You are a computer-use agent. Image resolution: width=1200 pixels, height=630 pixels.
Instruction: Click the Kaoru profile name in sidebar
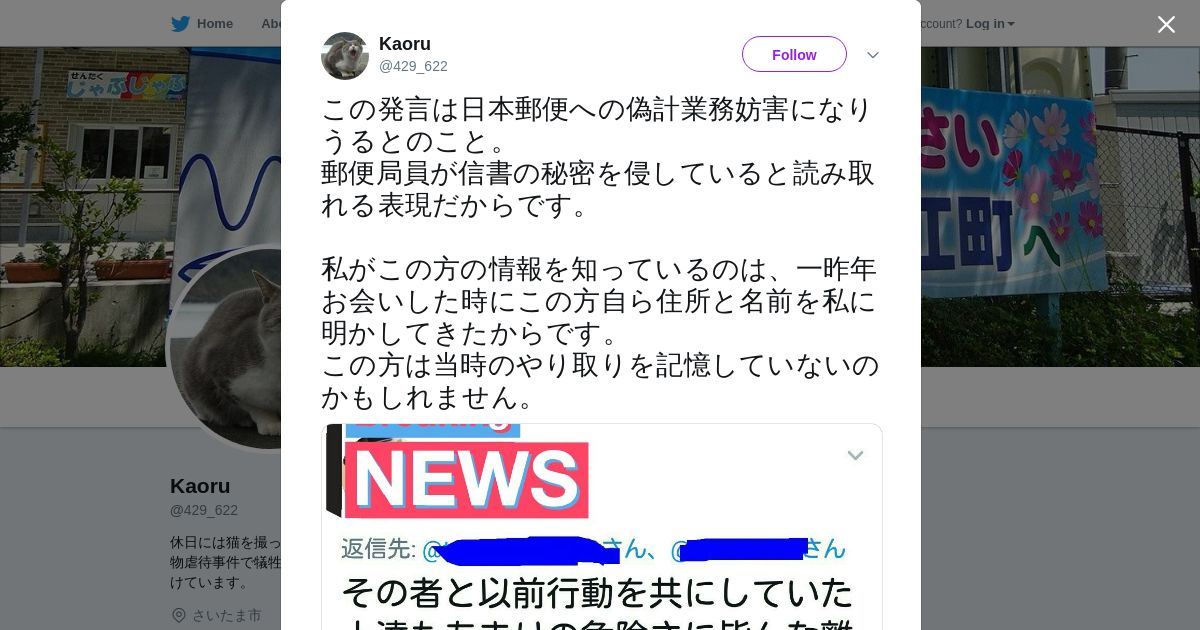[200, 486]
